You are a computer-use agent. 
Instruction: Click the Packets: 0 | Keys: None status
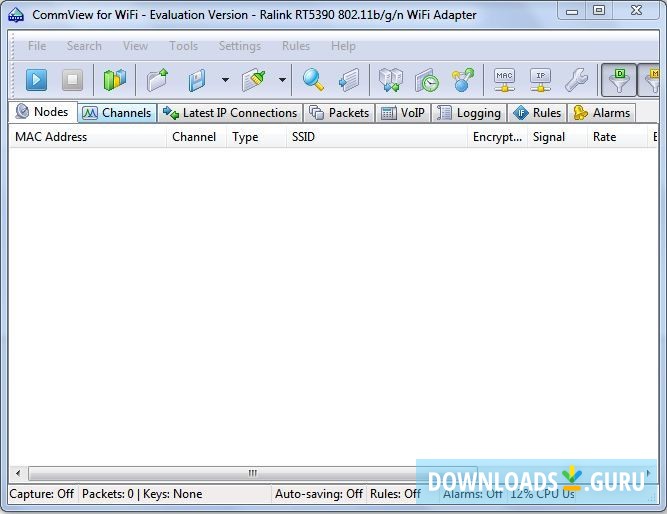(x=174, y=494)
